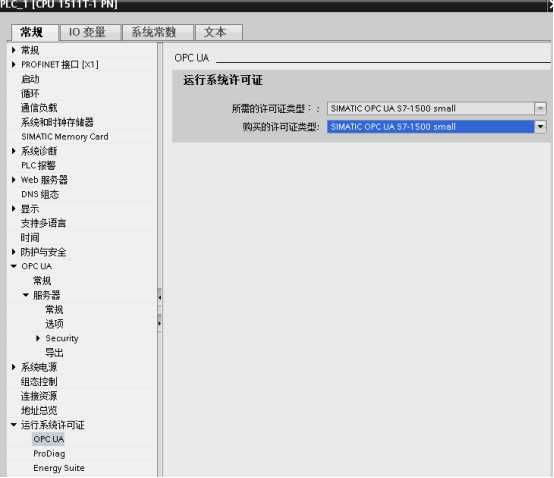Open the 文本 tab
The height and width of the screenshot is (478, 554).
[219, 33]
